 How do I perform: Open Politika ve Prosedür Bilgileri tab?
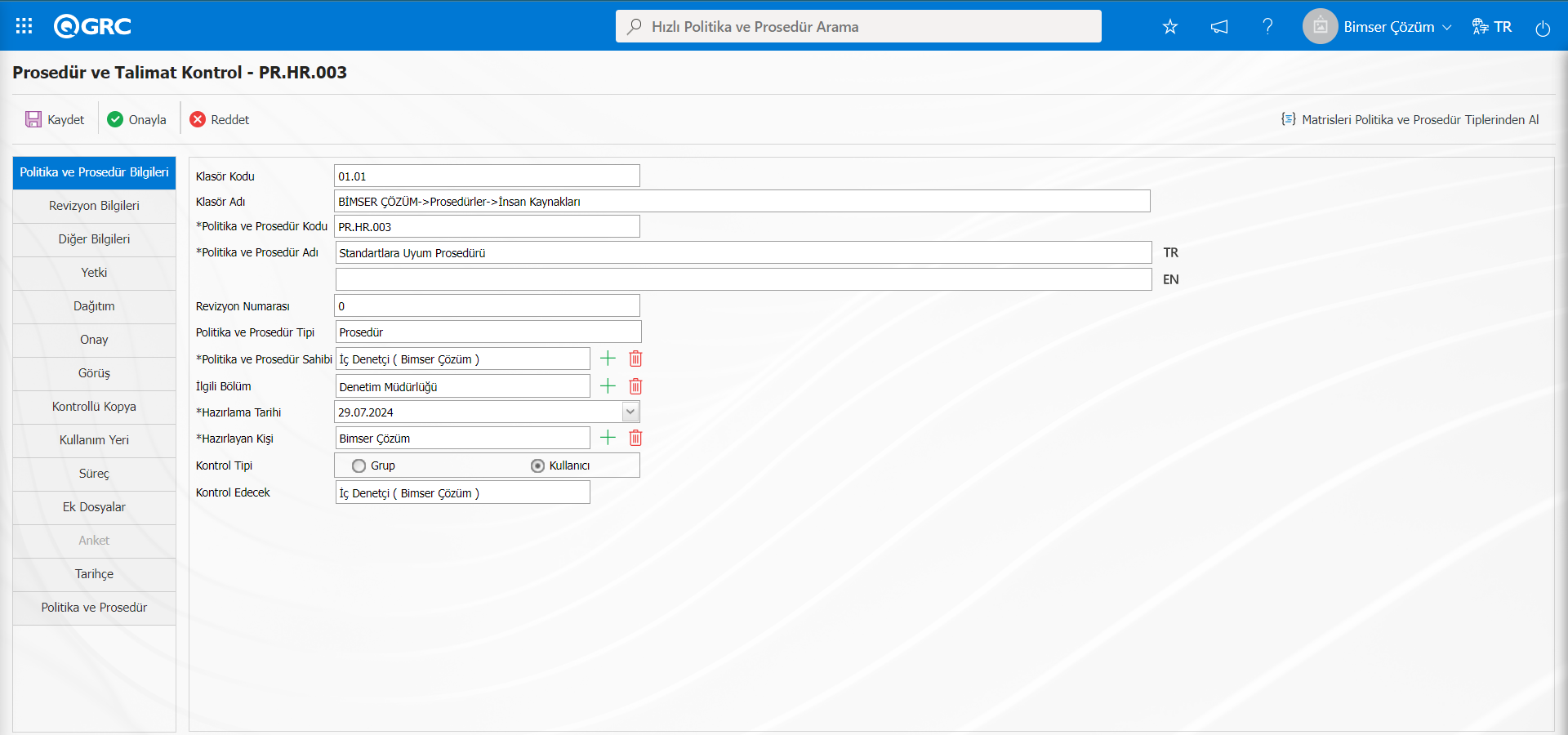click(x=94, y=172)
